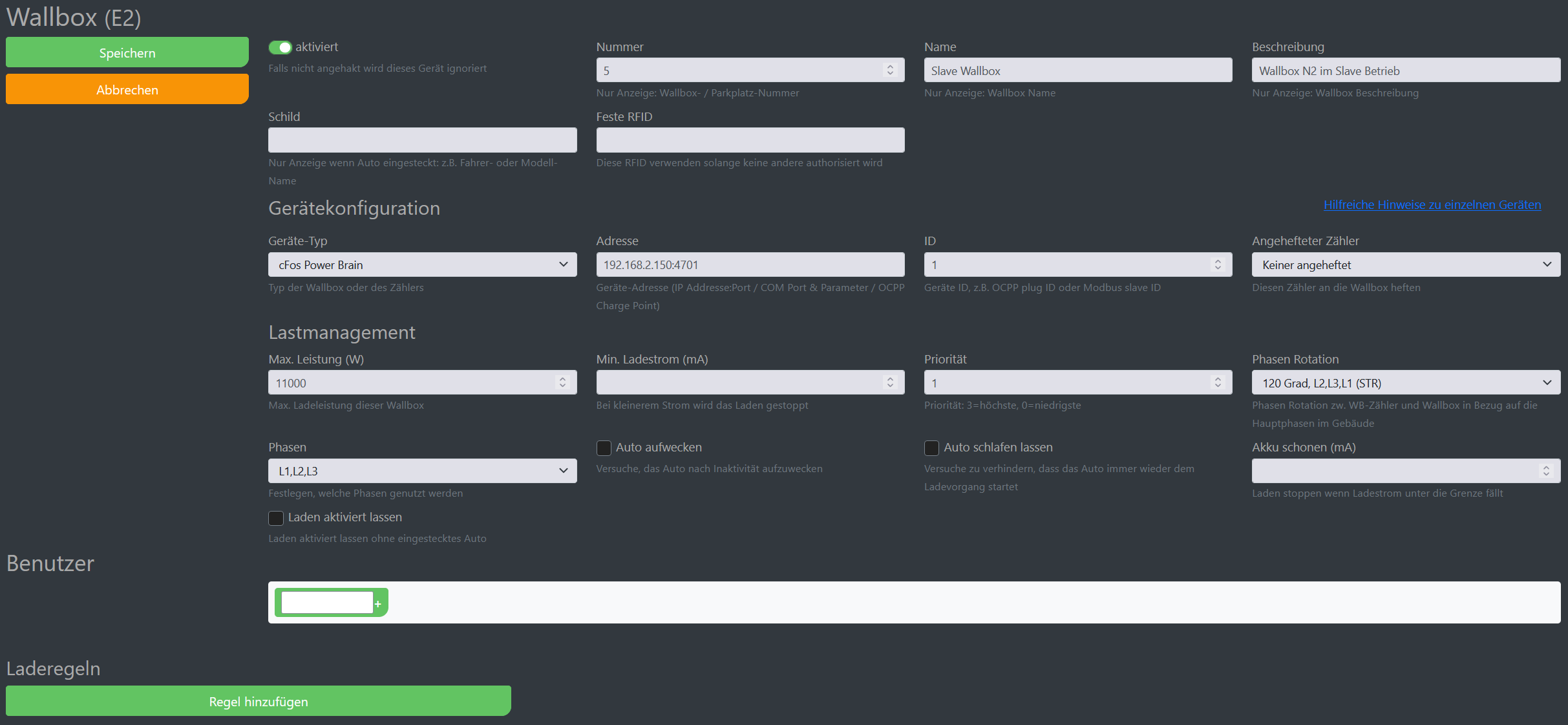
Task: Increase the Priorität value
Action: pyautogui.click(x=1218, y=379)
